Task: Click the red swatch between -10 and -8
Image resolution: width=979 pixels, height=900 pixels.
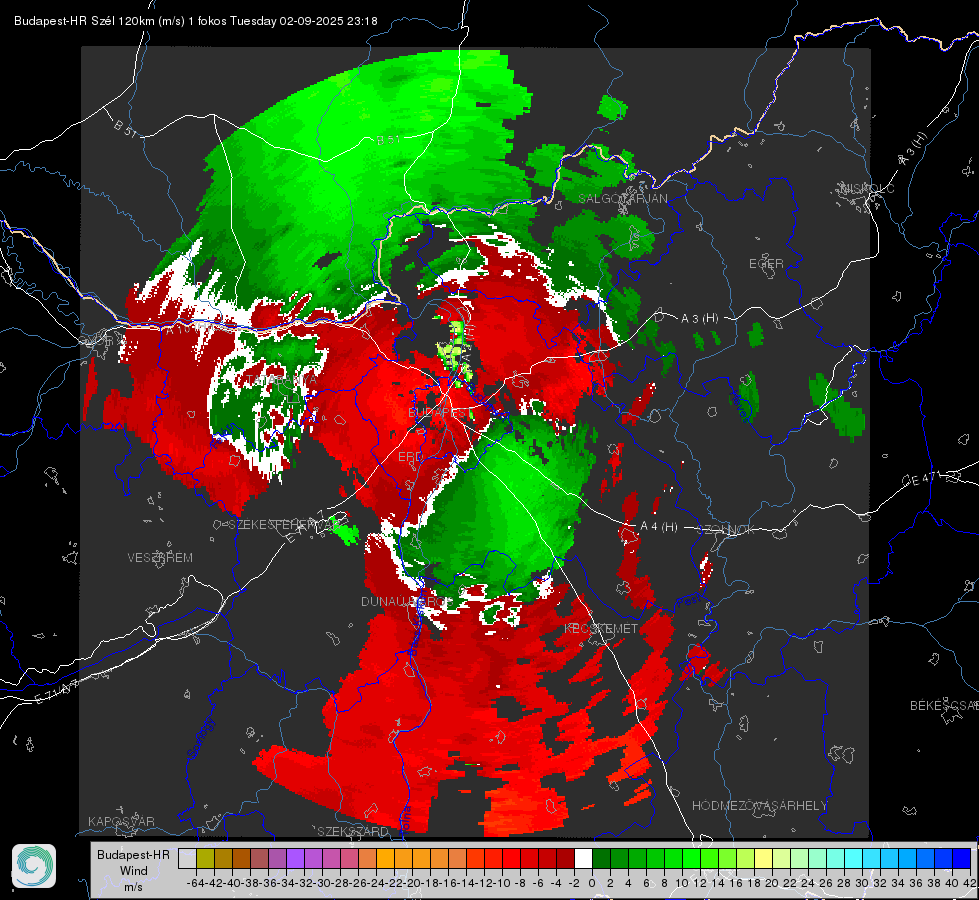Action: [511, 859]
